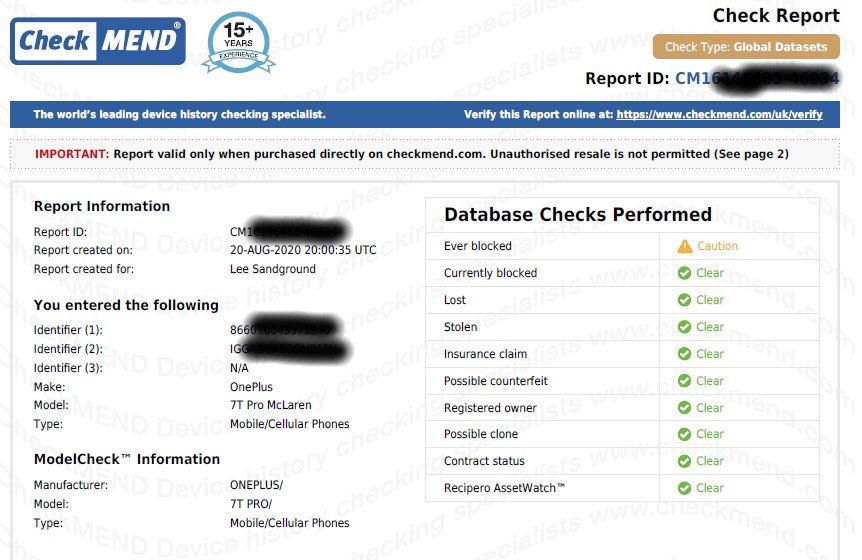Click the Identifier (2): label
Image resolution: width=862 pixels, height=560 pixels.
pyautogui.click(x=68, y=349)
